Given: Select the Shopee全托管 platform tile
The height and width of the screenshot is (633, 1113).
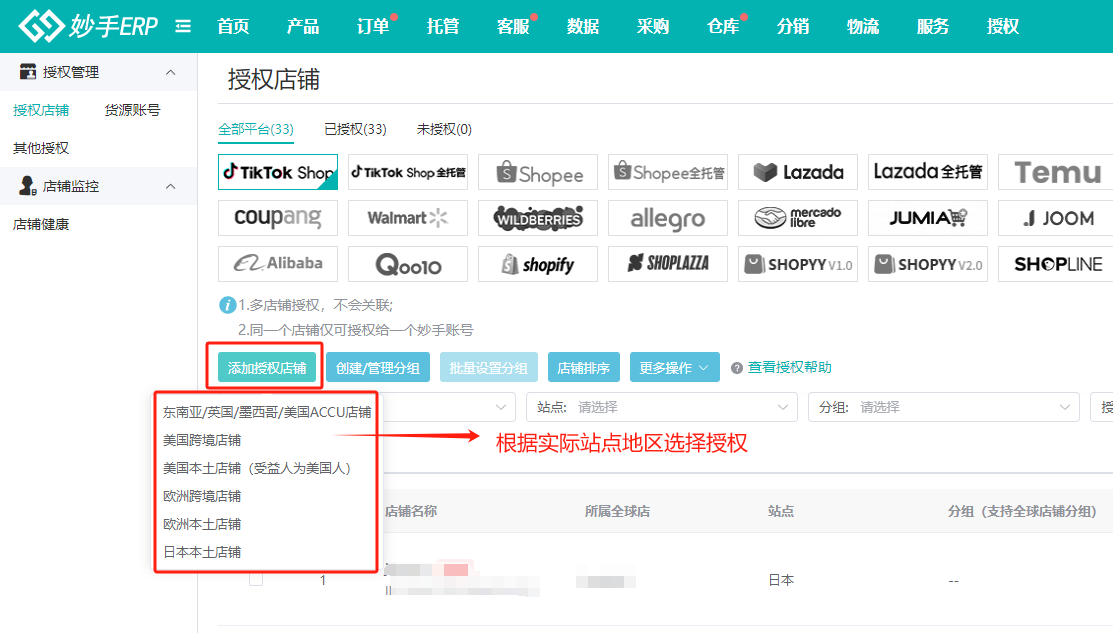Looking at the screenshot, I should tap(668, 172).
